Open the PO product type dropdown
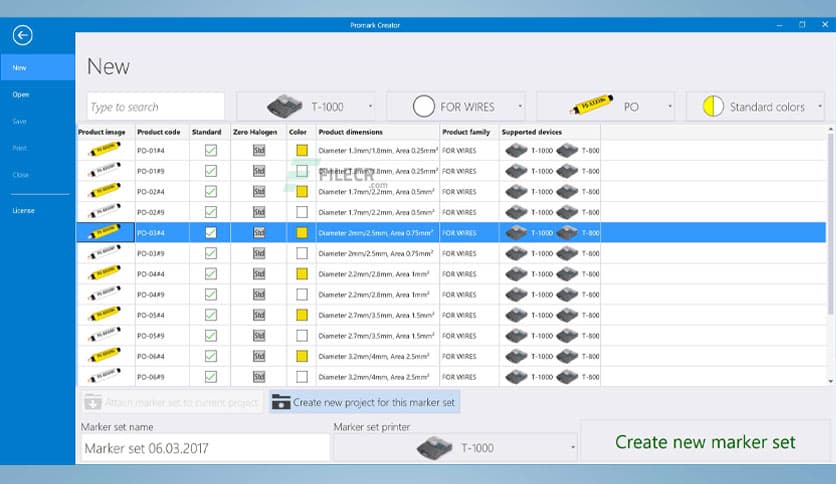836x484 pixels. click(606, 107)
